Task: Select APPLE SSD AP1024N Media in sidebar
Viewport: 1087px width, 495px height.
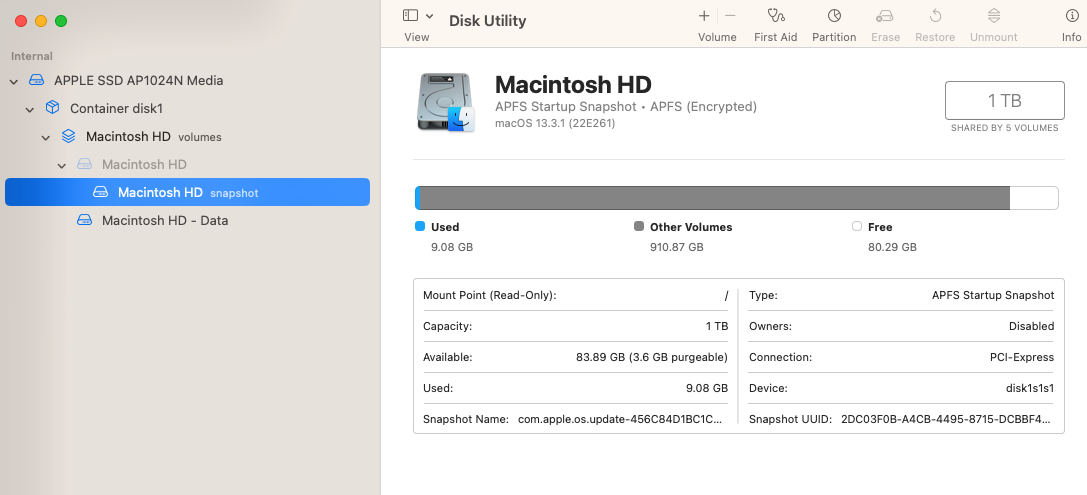Action: [x=139, y=80]
